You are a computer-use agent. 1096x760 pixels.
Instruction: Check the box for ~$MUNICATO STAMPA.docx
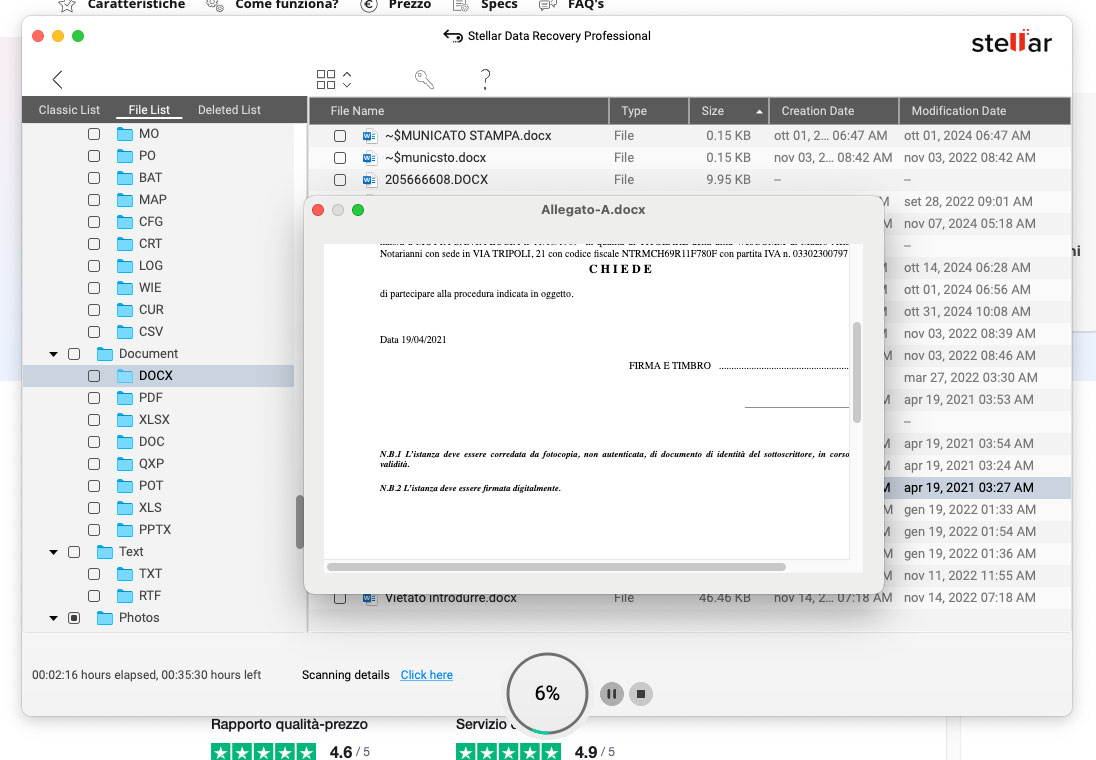coord(340,136)
